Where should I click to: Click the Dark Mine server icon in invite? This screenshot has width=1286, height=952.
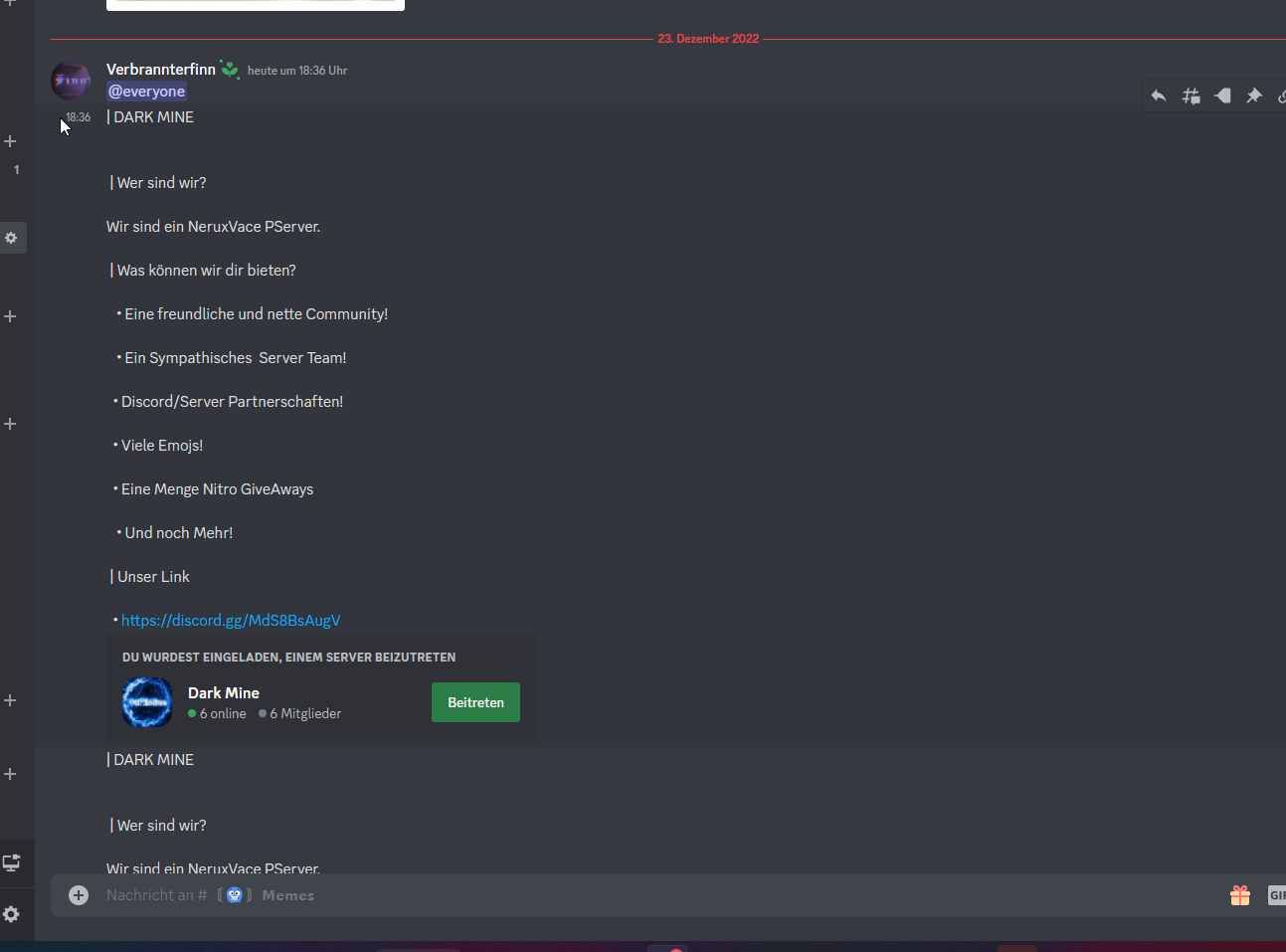(x=147, y=702)
